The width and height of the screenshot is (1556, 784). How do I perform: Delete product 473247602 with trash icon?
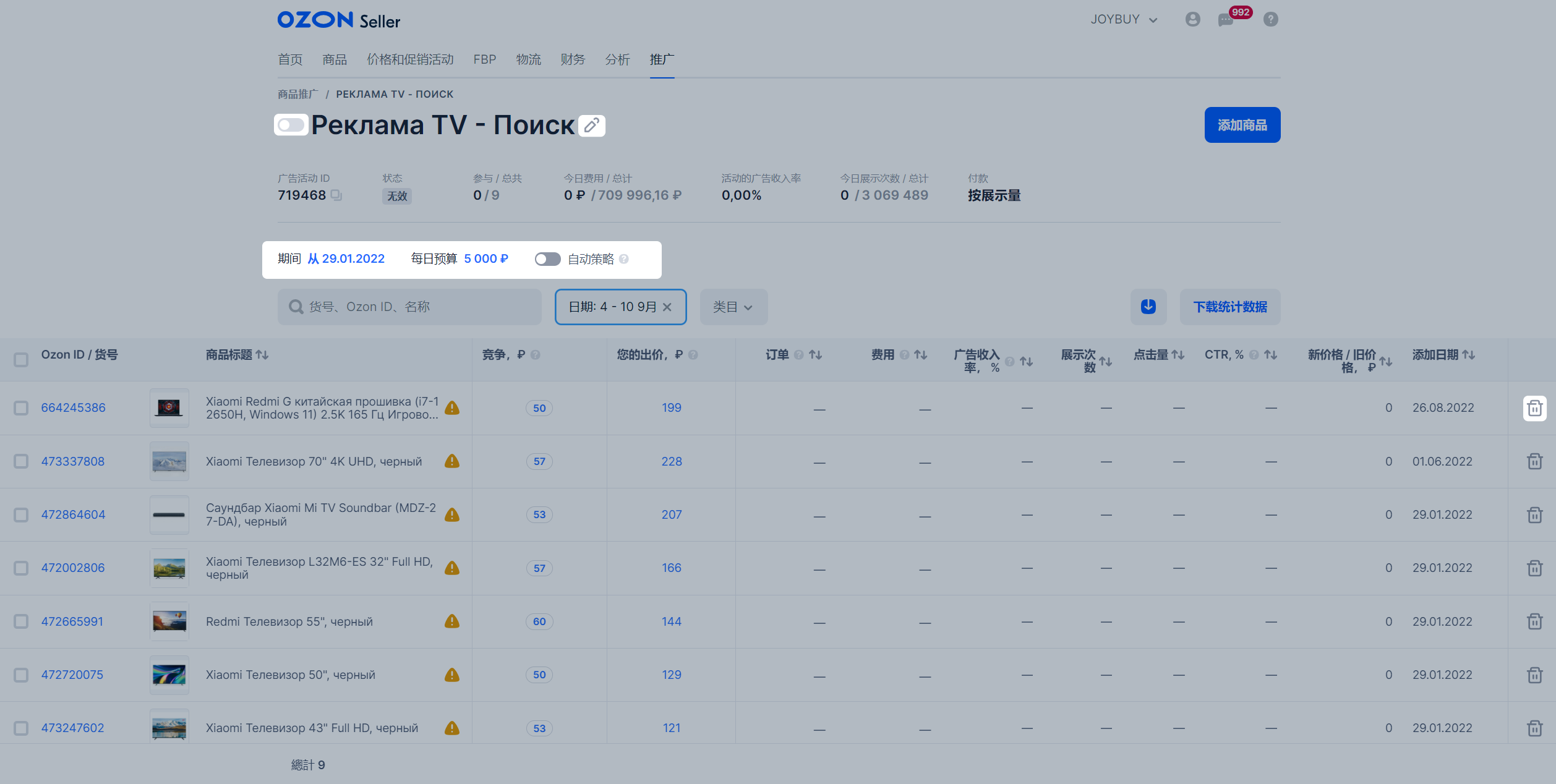(1534, 728)
